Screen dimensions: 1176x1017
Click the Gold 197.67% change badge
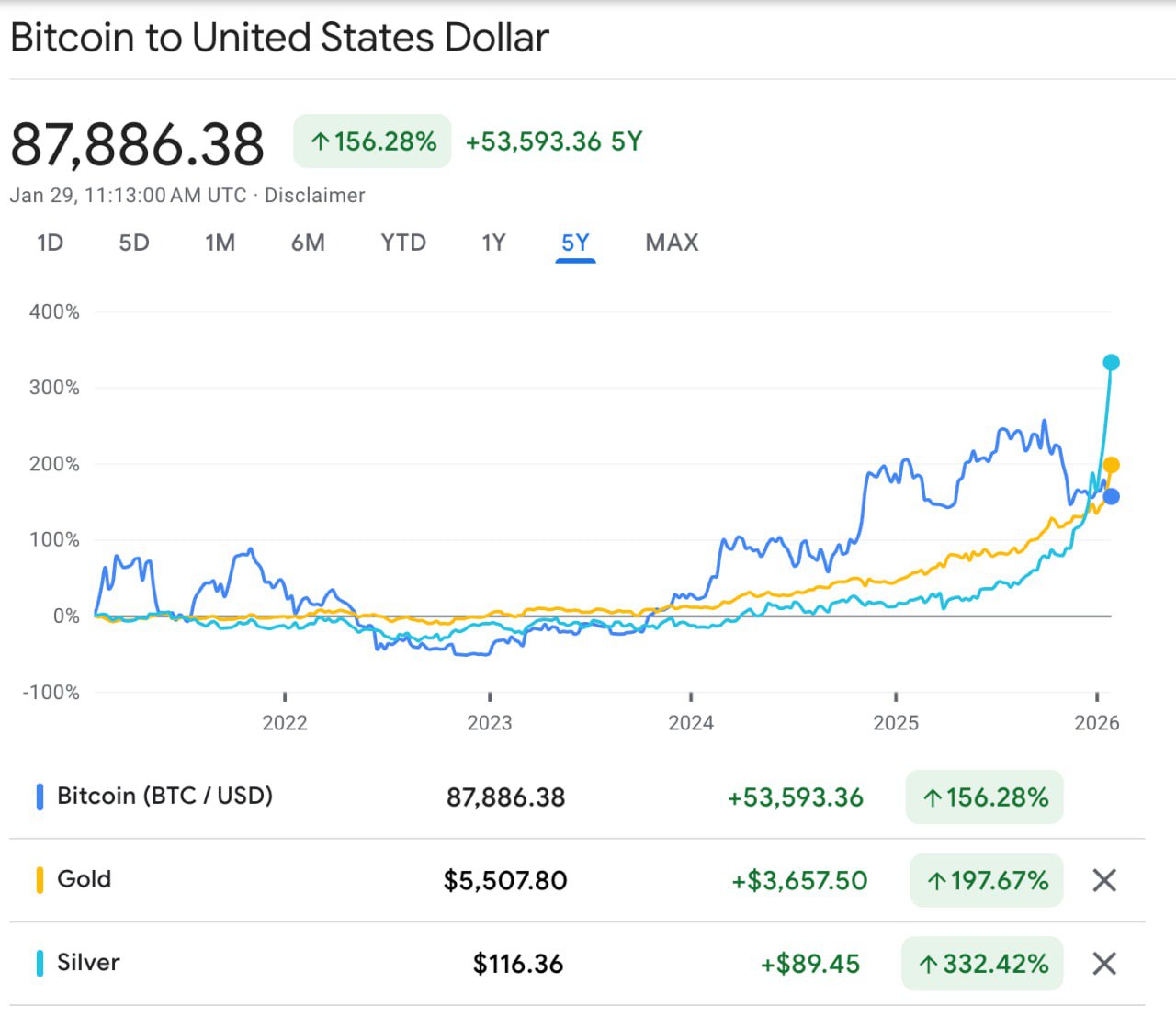click(x=987, y=880)
